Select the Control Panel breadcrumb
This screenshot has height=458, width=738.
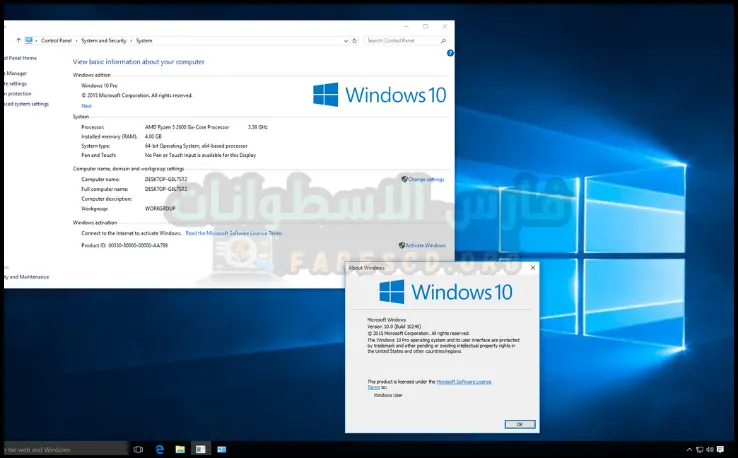[x=57, y=40]
